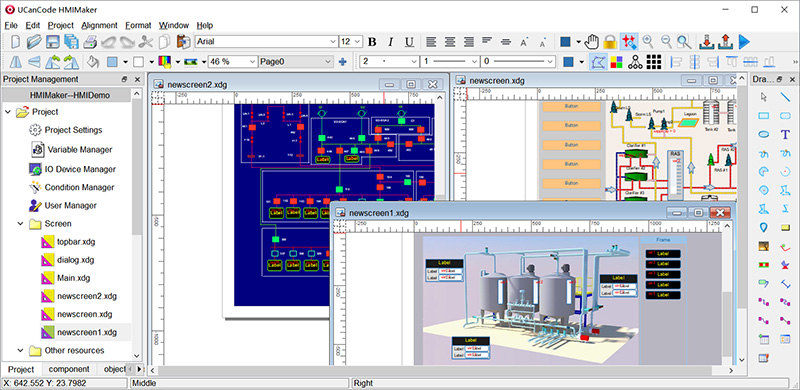Click the blue Run play icon

click(x=744, y=42)
